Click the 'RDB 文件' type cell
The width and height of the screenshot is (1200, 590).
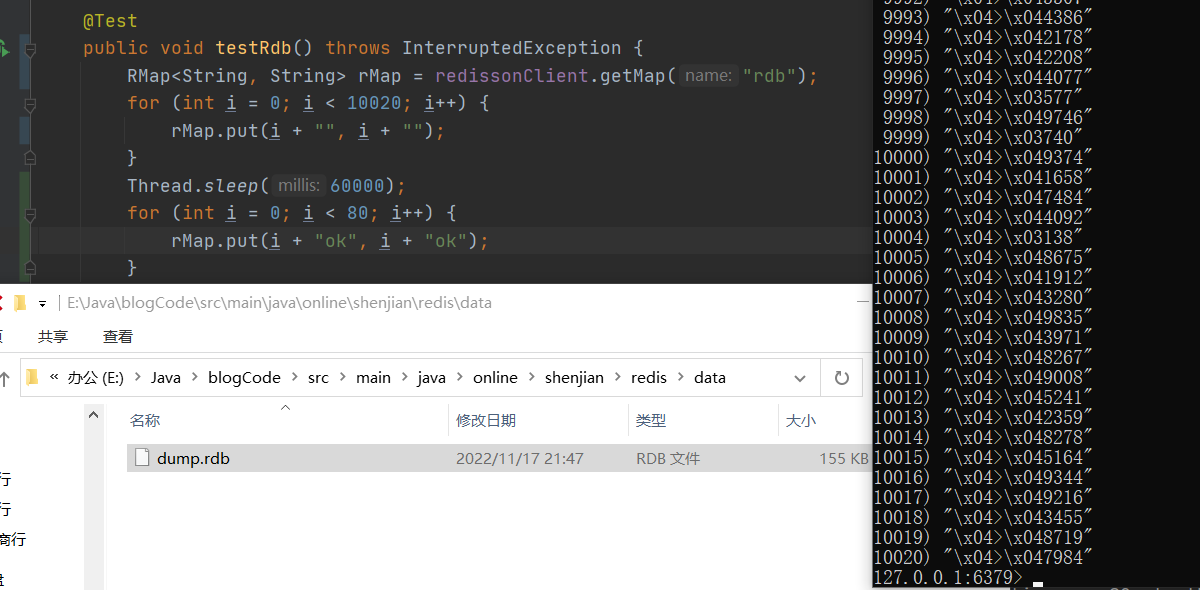coord(668,459)
